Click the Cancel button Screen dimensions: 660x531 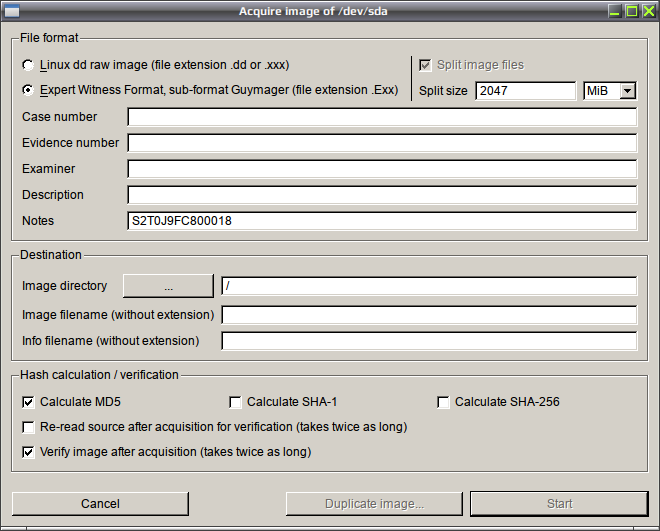tap(100, 504)
